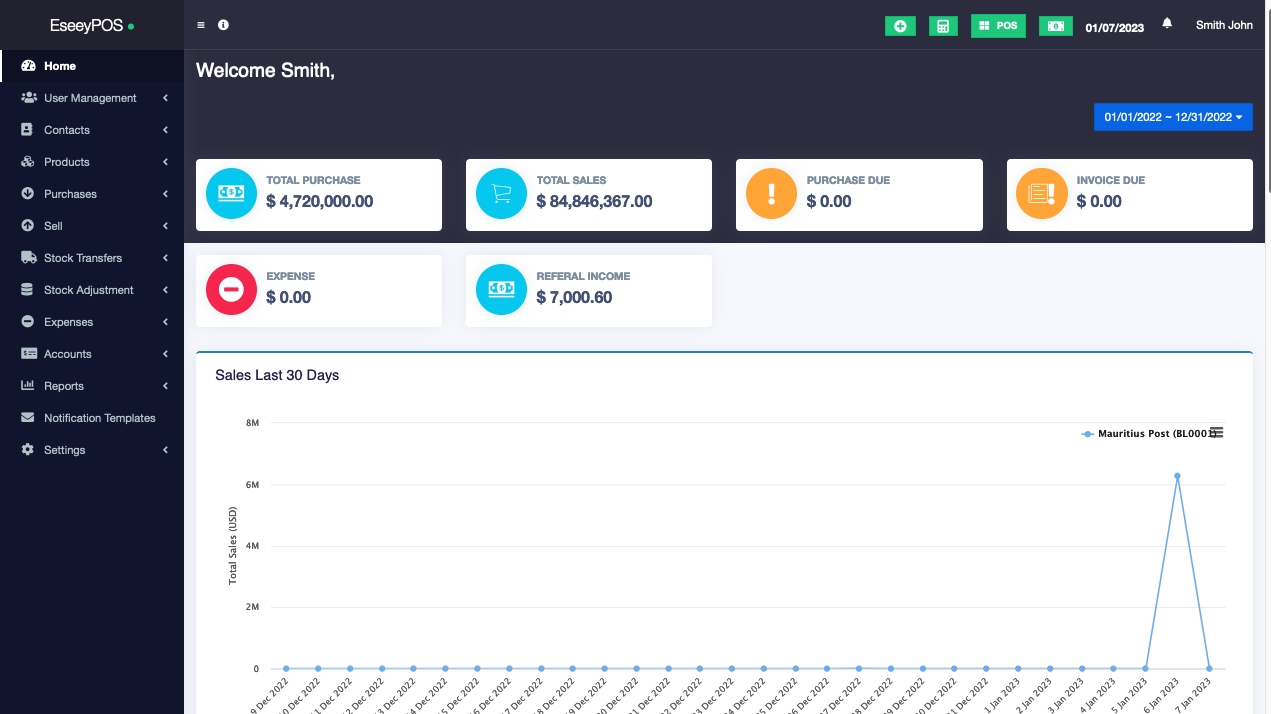1271x714 pixels.
Task: Open the calculator icon button
Action: tap(943, 26)
